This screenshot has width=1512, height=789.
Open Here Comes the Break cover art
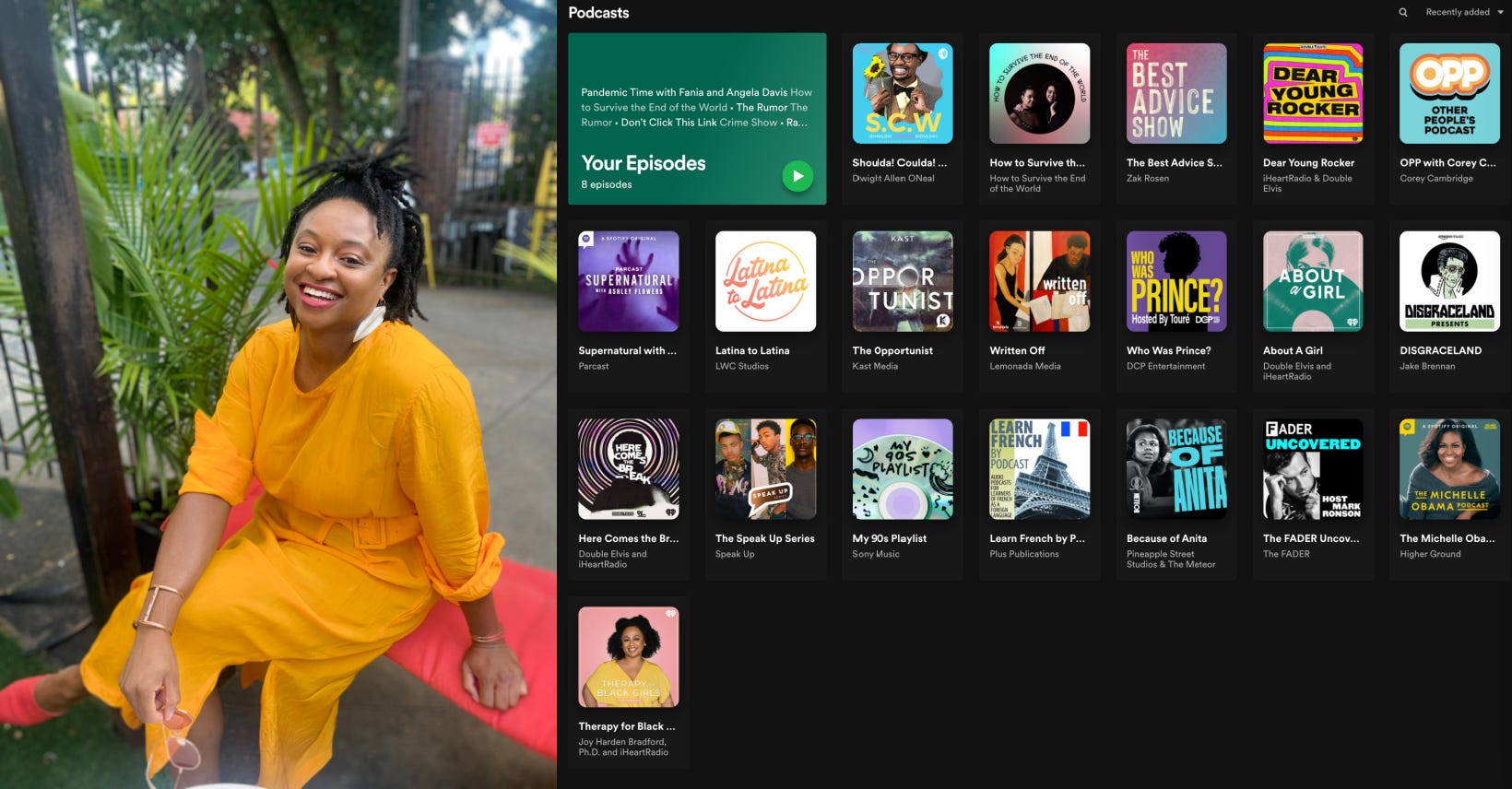[629, 469]
